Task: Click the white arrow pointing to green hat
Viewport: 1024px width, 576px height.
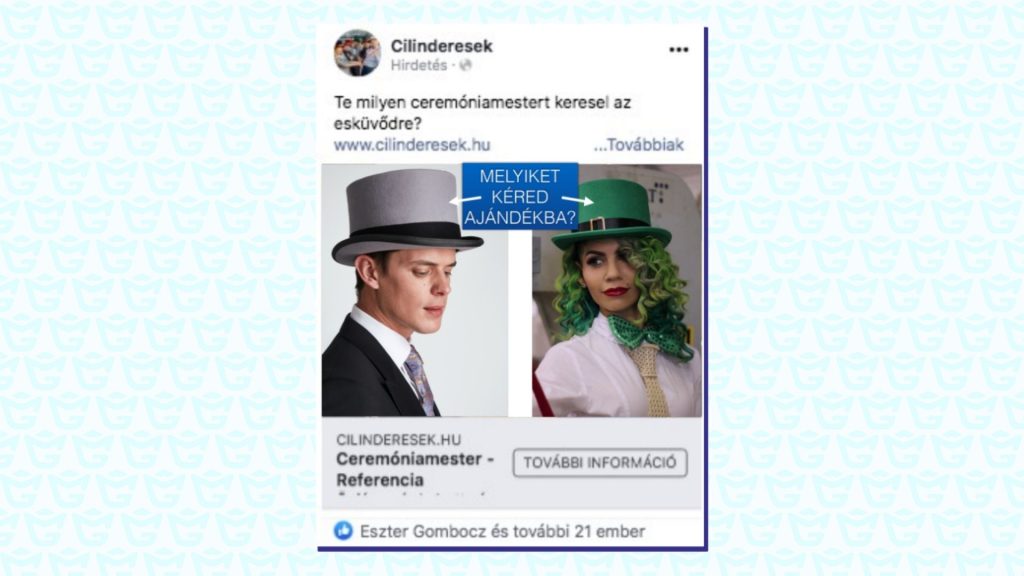Action: click(578, 200)
